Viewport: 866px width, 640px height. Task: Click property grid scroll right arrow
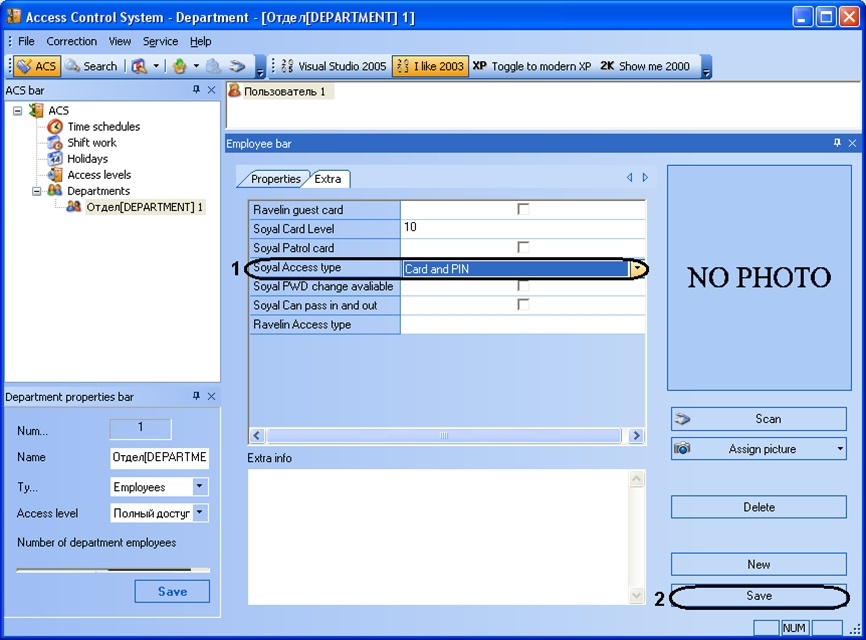click(636, 435)
